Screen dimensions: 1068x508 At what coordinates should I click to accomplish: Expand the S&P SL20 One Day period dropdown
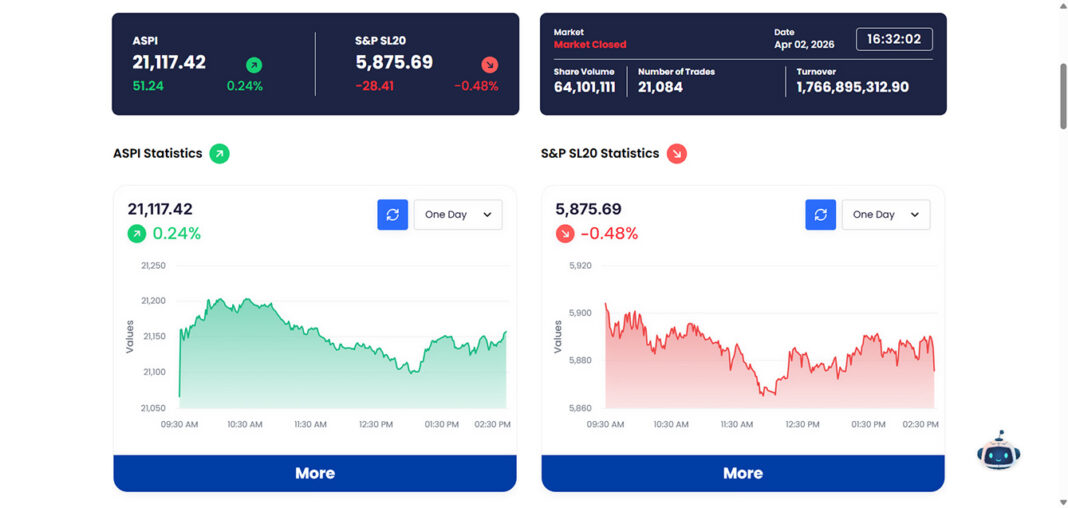coord(886,215)
